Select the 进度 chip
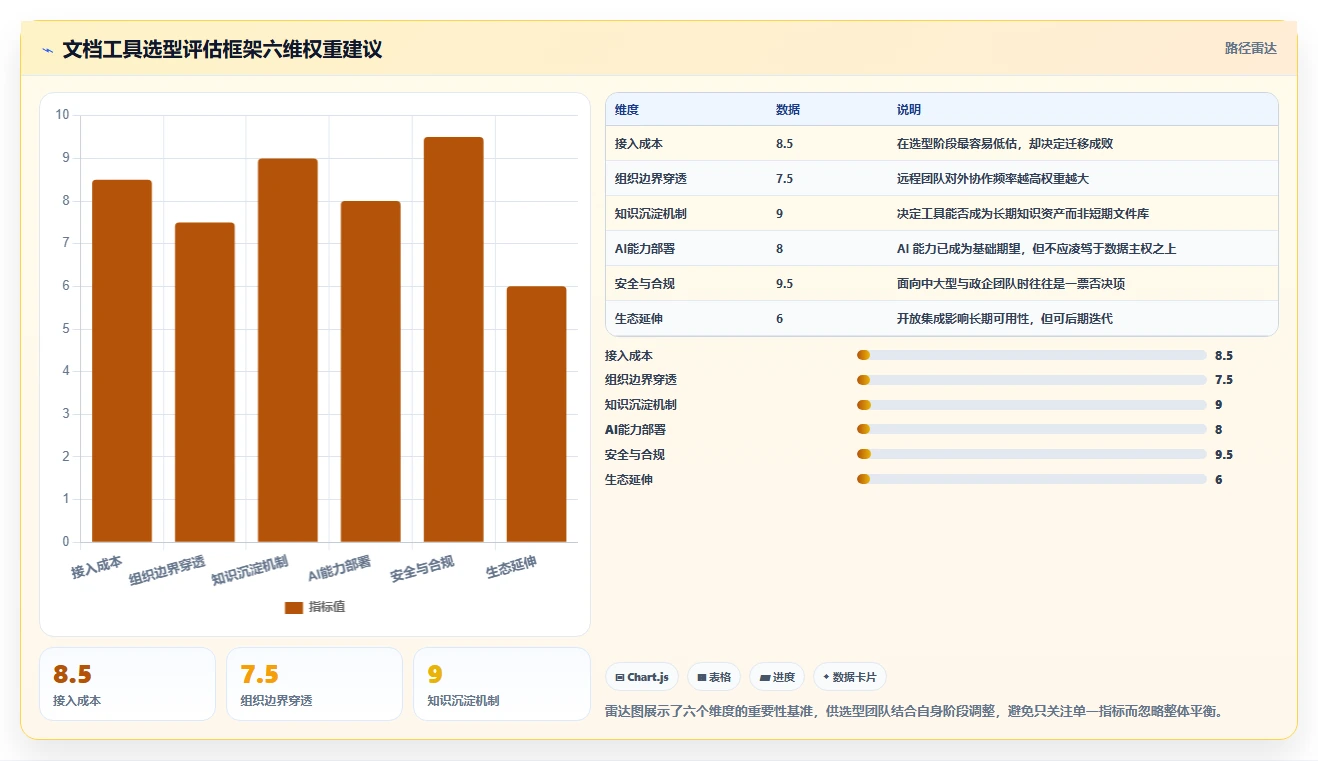 (x=777, y=677)
